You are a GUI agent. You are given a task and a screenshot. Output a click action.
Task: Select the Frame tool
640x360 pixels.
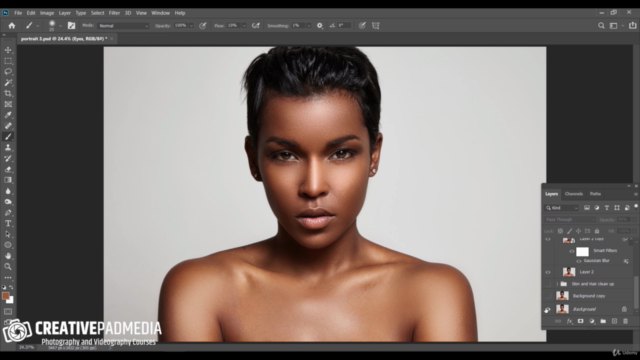pyautogui.click(x=8, y=104)
